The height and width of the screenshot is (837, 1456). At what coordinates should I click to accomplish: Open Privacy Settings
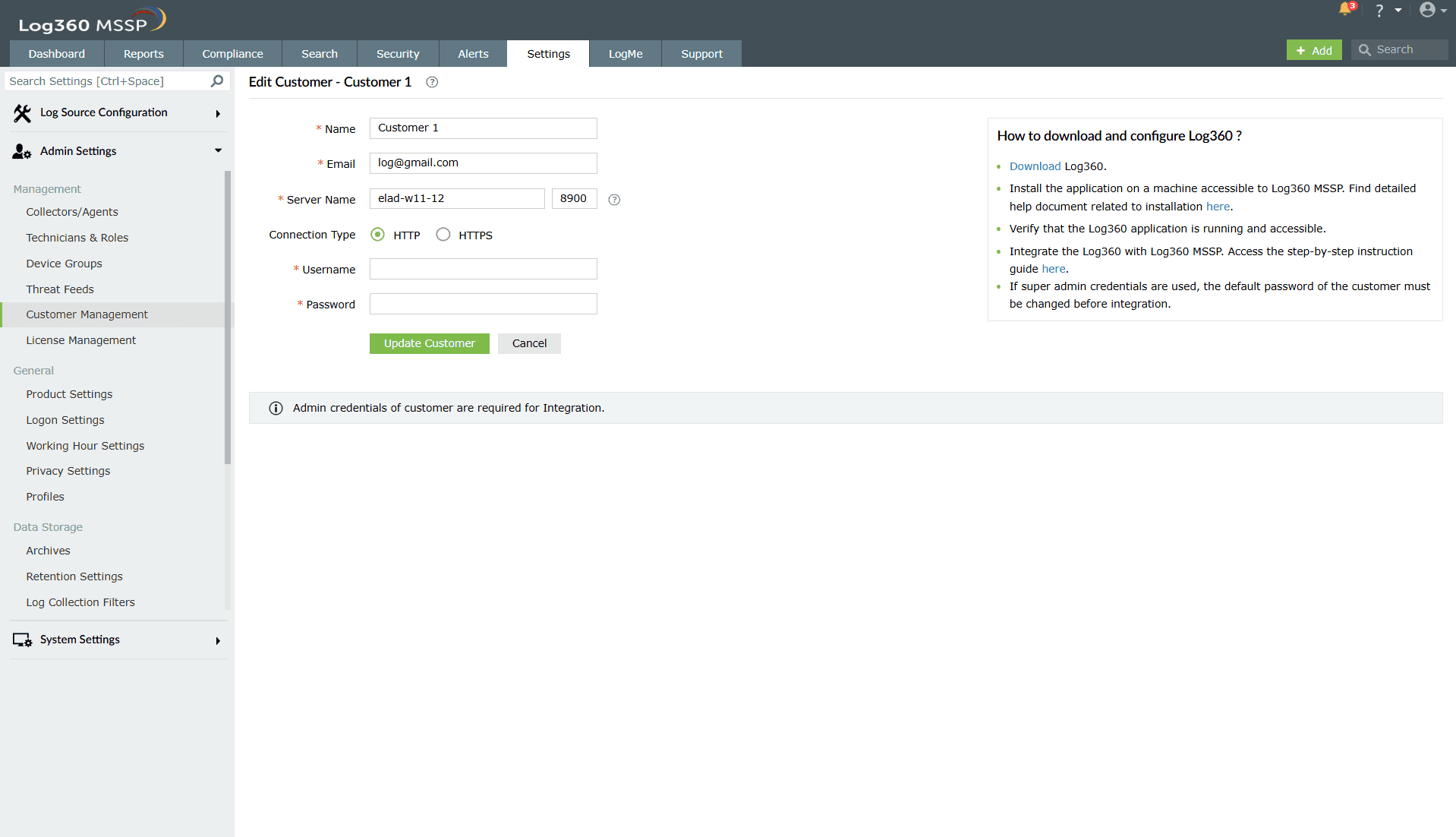pos(68,471)
